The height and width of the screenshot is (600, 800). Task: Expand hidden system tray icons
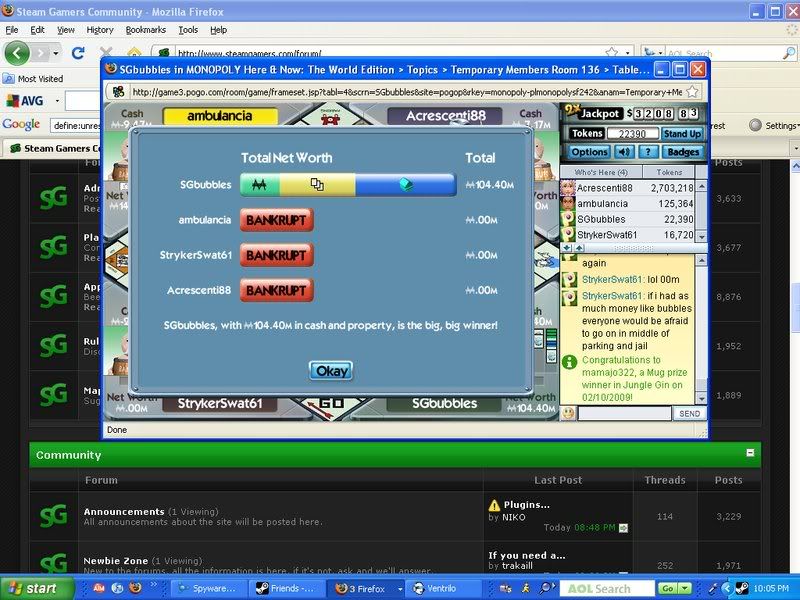[x=727, y=588]
